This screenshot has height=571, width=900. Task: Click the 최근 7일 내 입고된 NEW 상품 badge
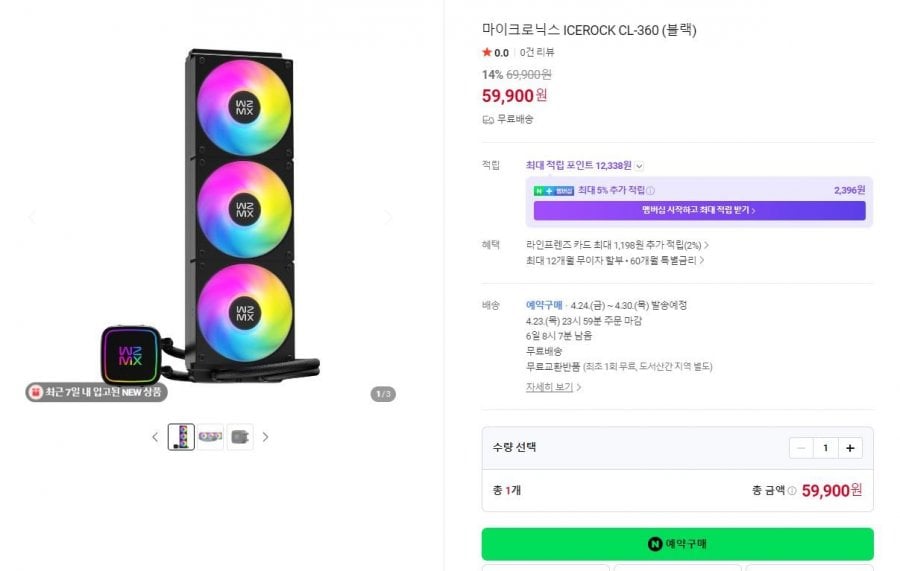pos(95,392)
